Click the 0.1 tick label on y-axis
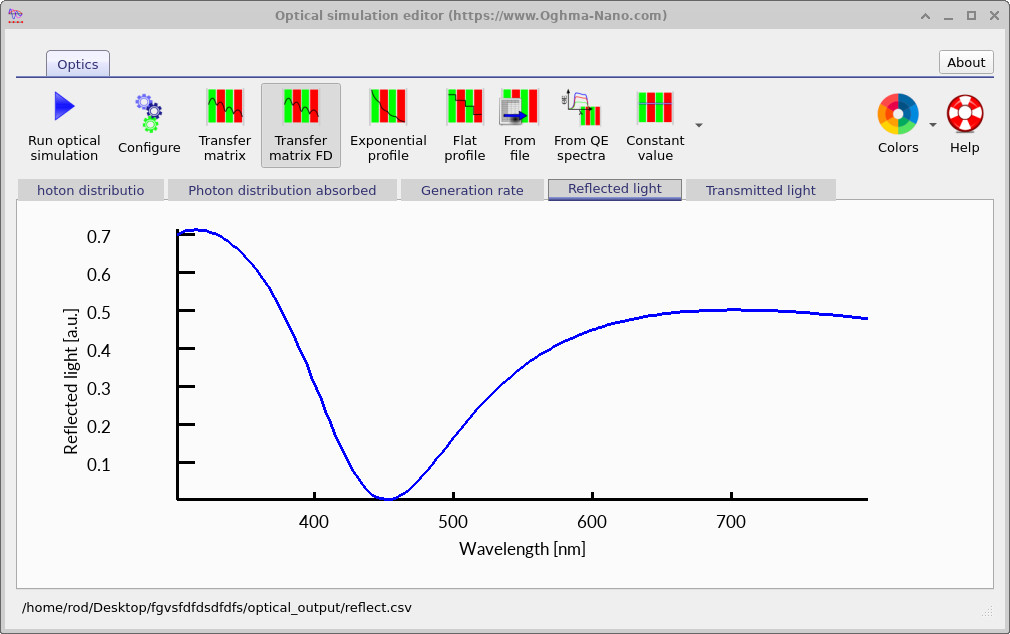1010x634 pixels. [99, 465]
